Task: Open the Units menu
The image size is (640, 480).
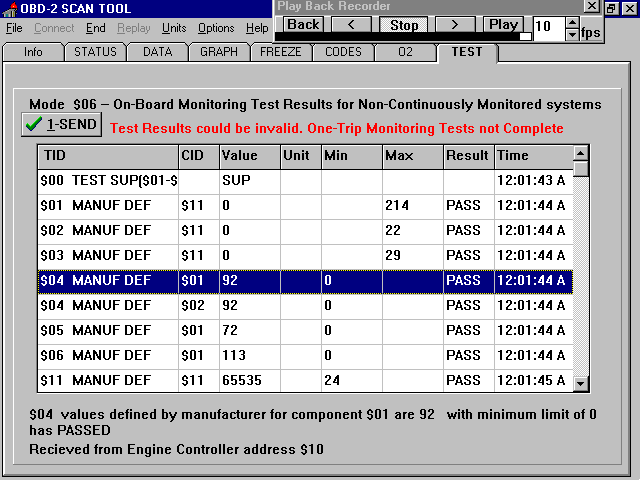Action: [x=174, y=28]
